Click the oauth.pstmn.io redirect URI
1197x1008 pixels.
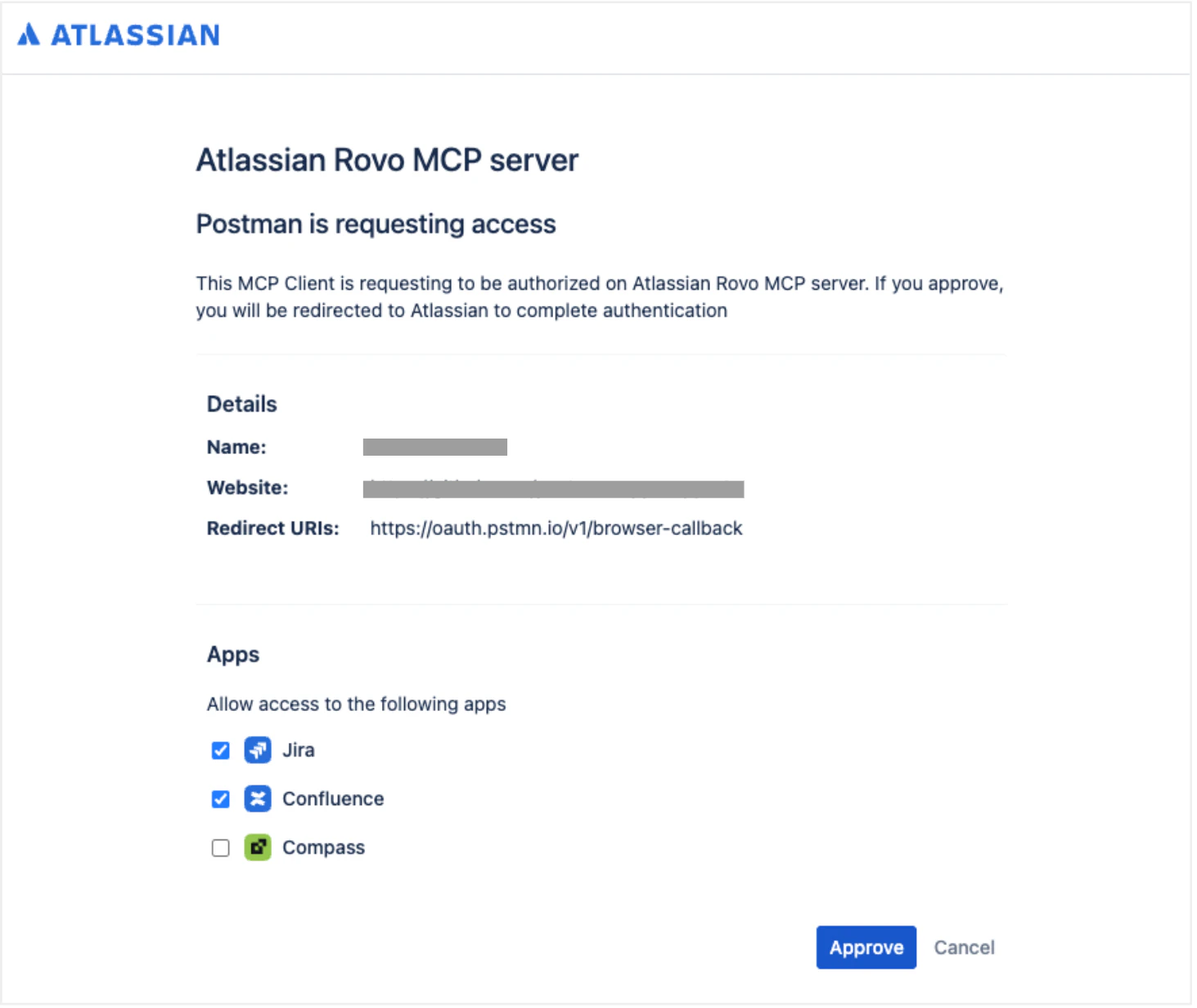(556, 528)
